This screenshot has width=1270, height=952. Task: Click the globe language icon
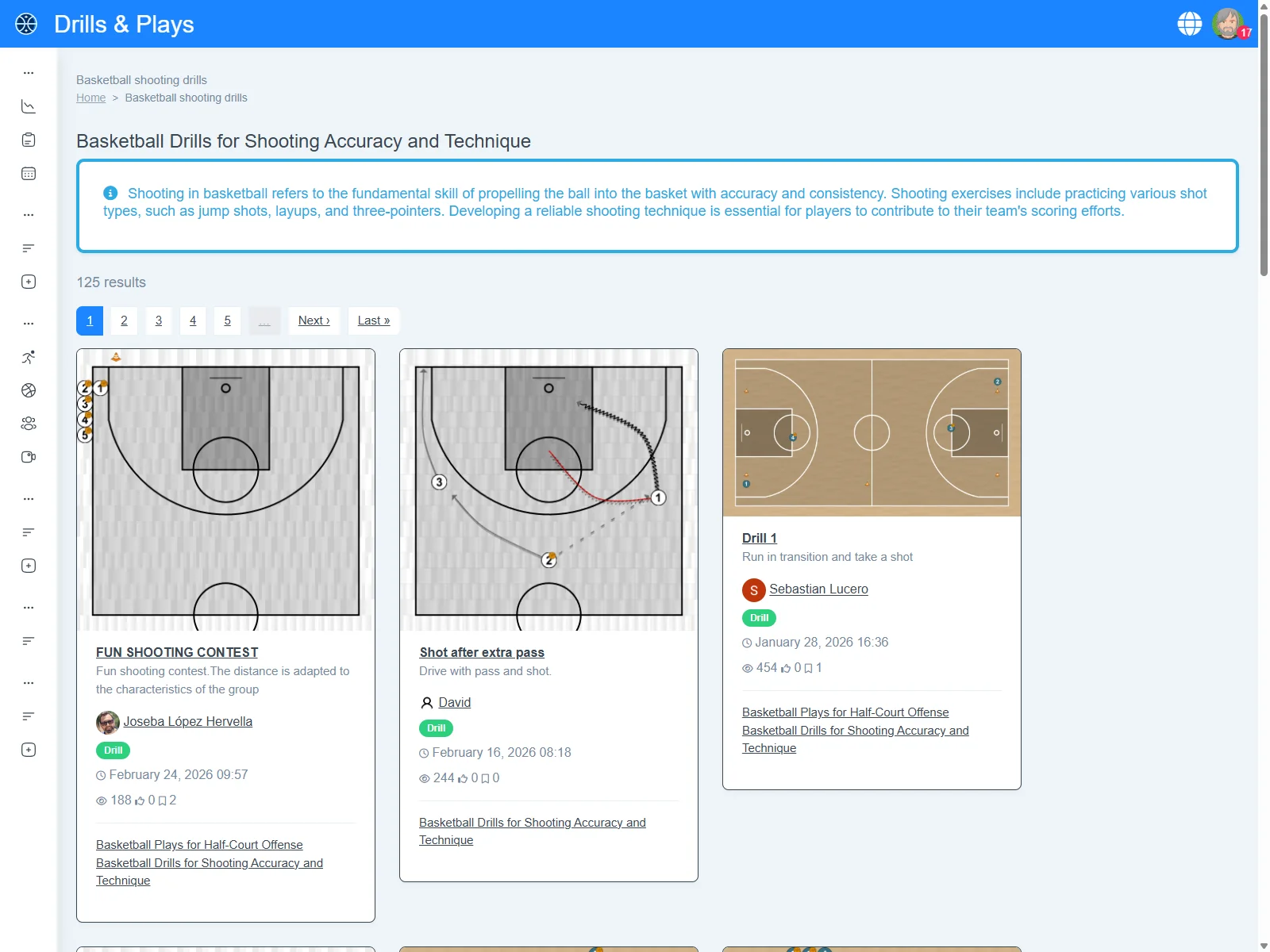[1189, 24]
